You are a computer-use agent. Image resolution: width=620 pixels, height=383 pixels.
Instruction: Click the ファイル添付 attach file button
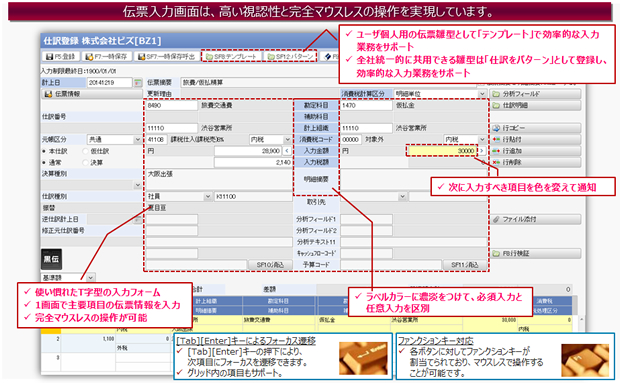(535, 219)
